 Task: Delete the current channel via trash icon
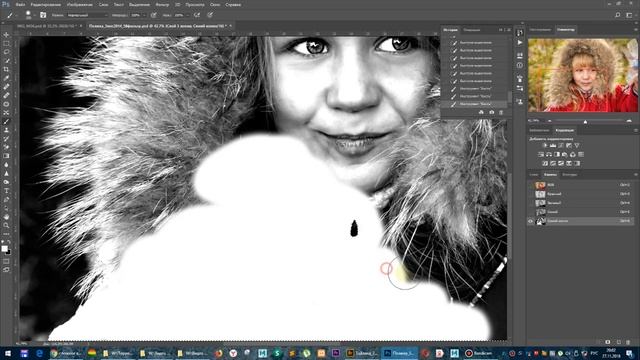tap(628, 342)
